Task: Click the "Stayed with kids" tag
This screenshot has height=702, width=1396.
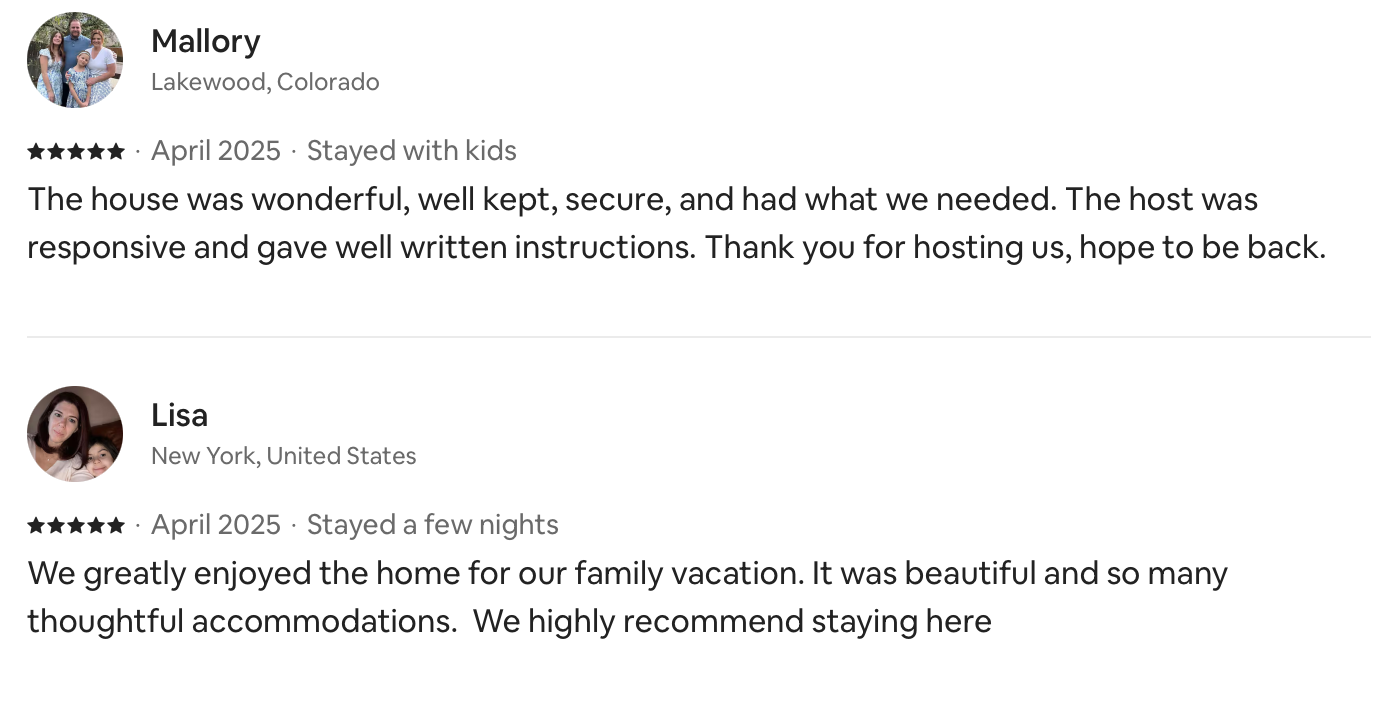Action: coord(411,151)
